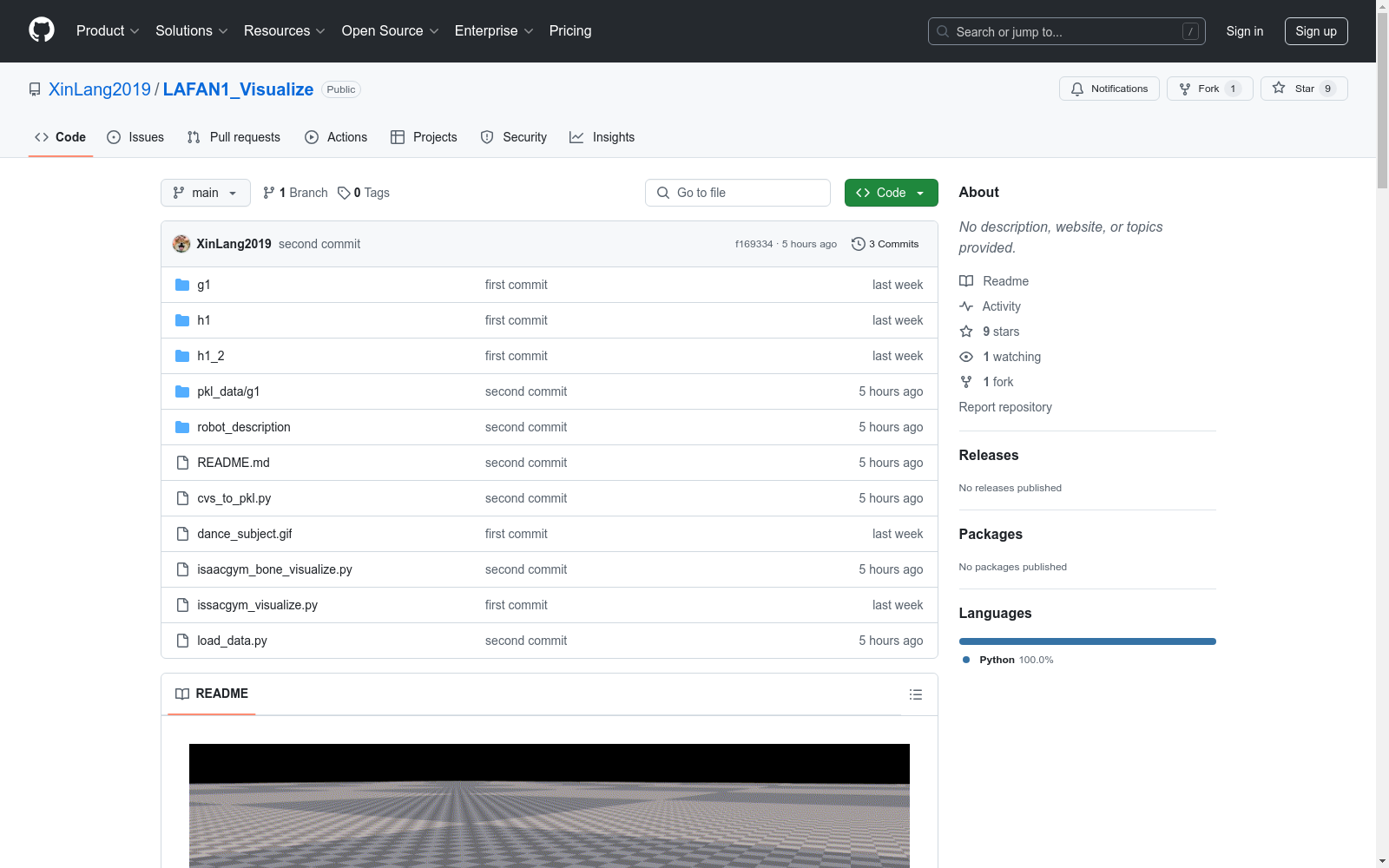Open the 1 Branch link
This screenshot has height=868, width=1389.
pyautogui.click(x=295, y=193)
